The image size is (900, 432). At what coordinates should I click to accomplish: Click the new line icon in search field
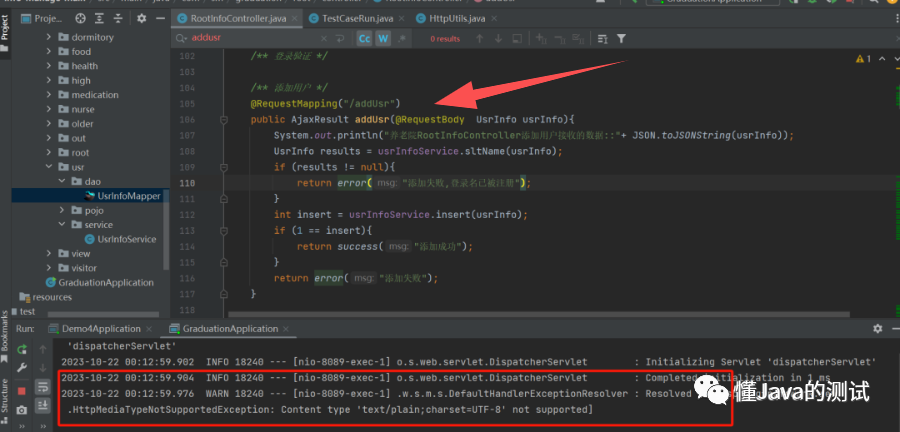(340, 38)
